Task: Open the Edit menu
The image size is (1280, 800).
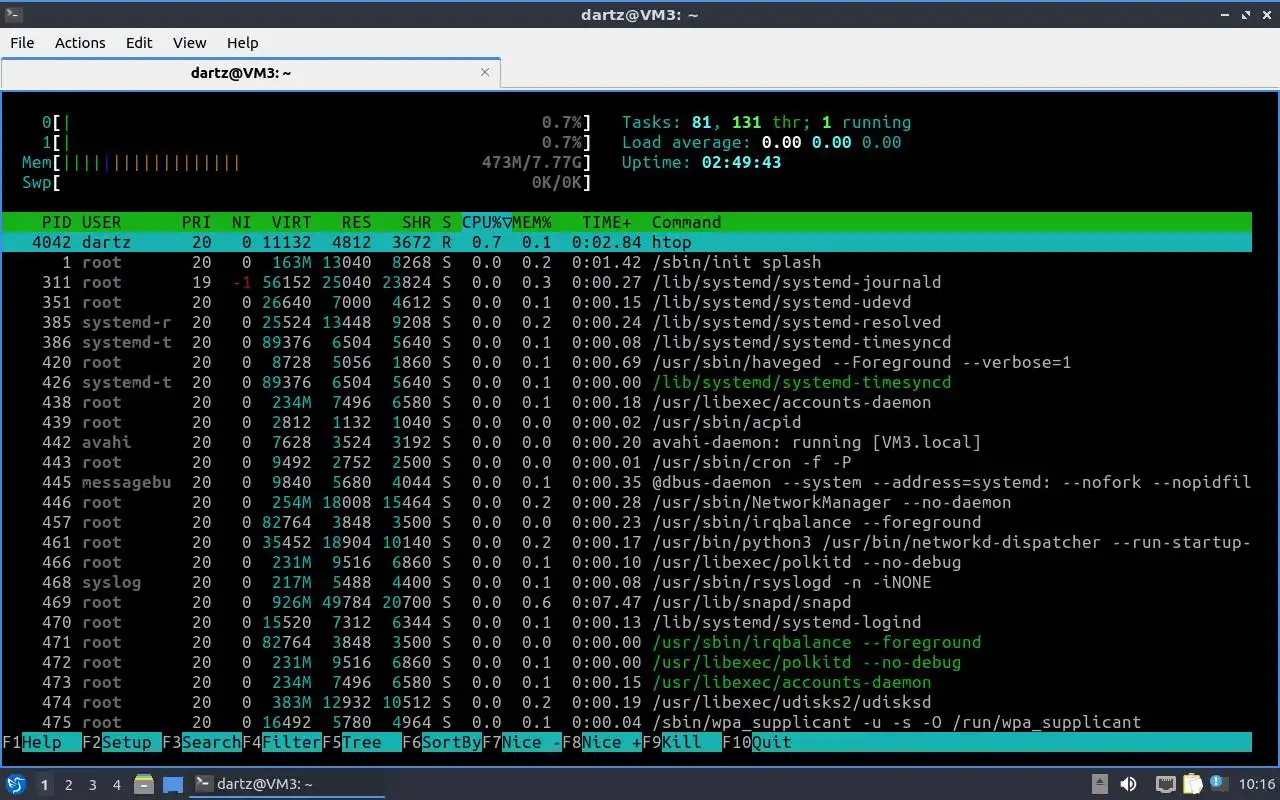Action: (x=139, y=42)
